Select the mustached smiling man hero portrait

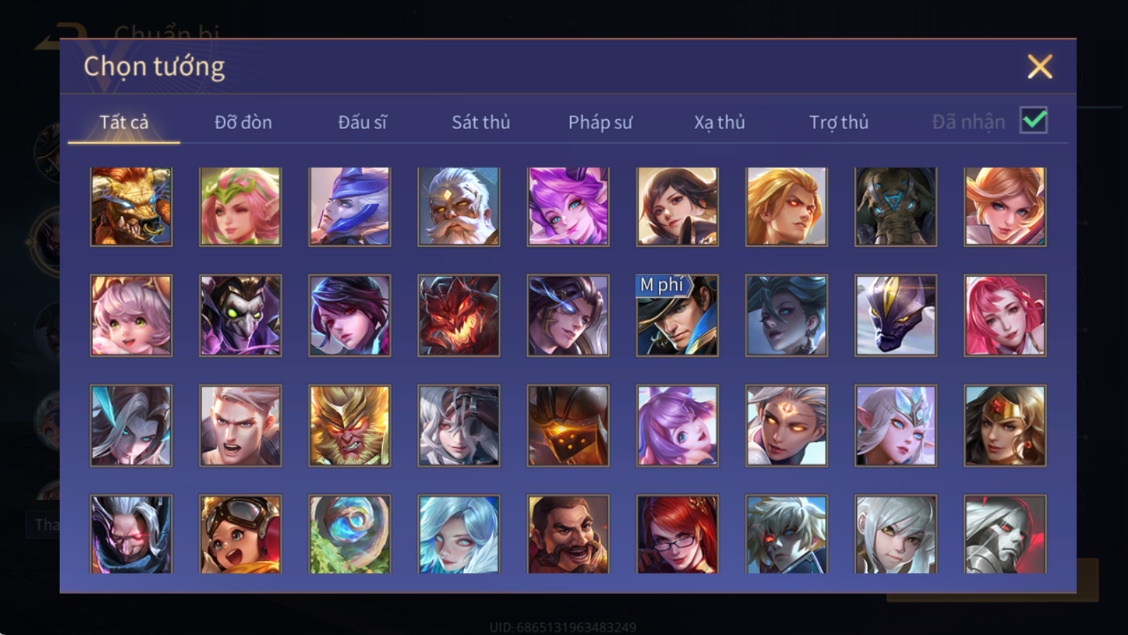click(x=568, y=534)
